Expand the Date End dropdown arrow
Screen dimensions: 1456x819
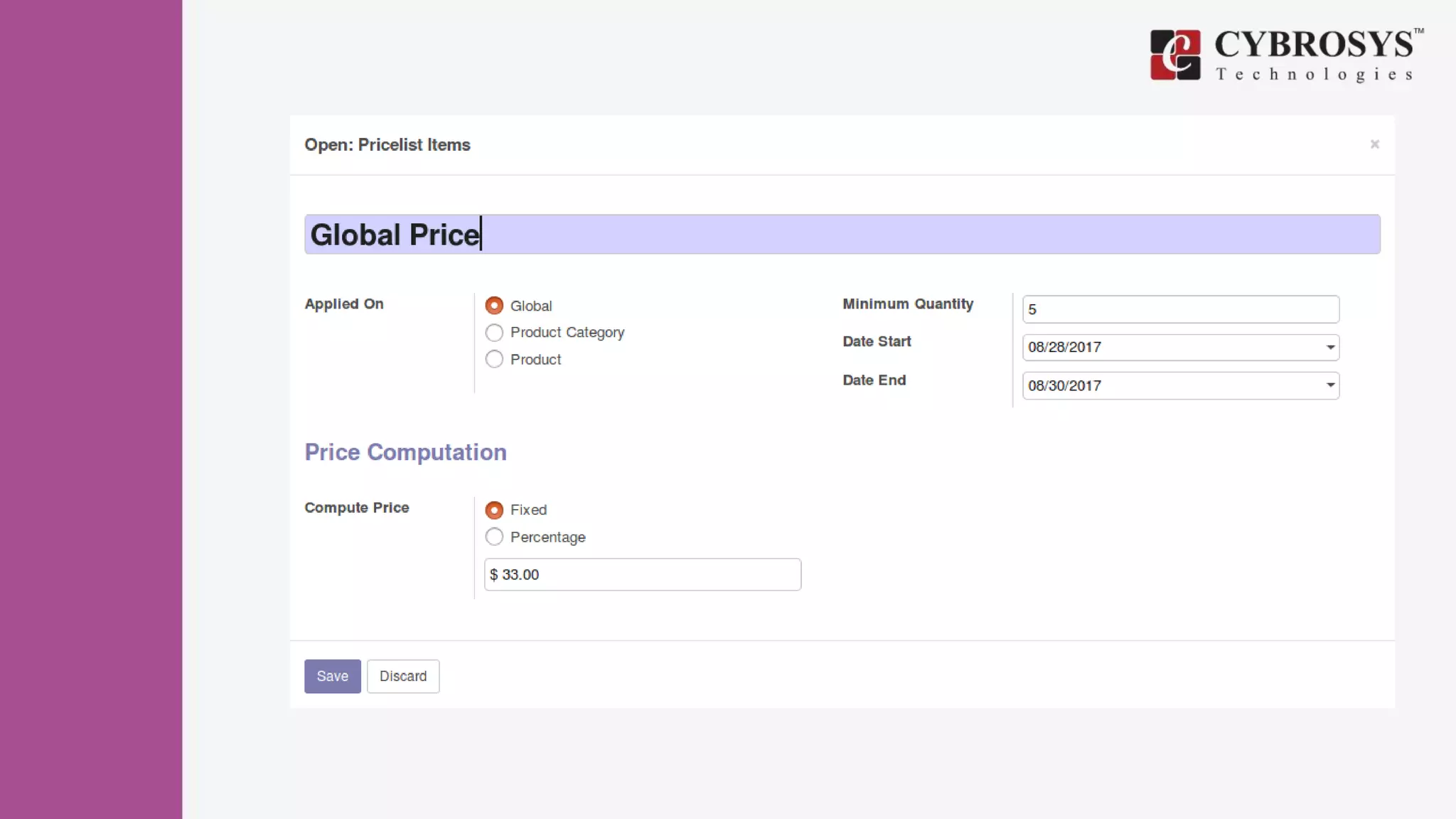click(x=1329, y=386)
